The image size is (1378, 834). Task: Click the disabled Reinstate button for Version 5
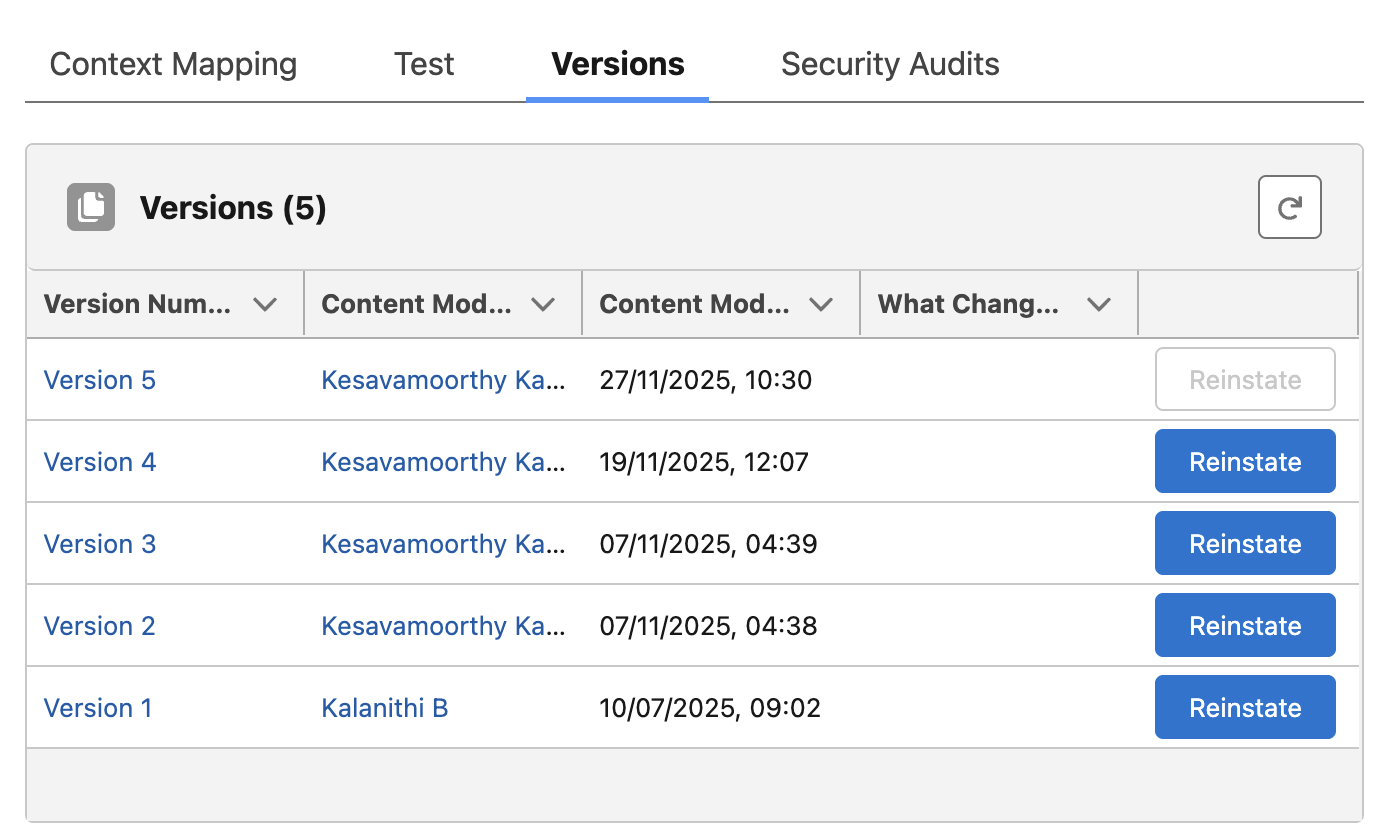pos(1245,380)
